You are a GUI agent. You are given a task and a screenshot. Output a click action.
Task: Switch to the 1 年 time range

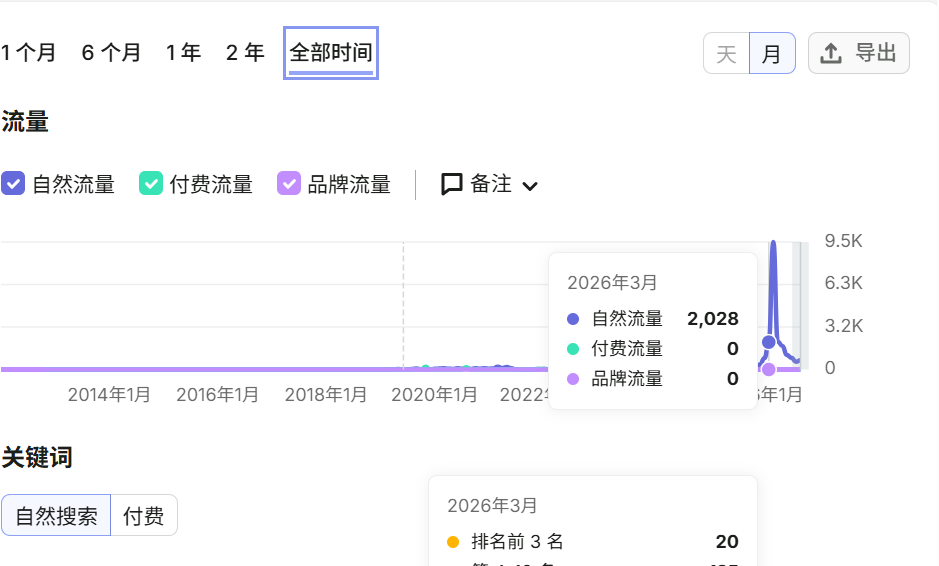[x=183, y=53]
